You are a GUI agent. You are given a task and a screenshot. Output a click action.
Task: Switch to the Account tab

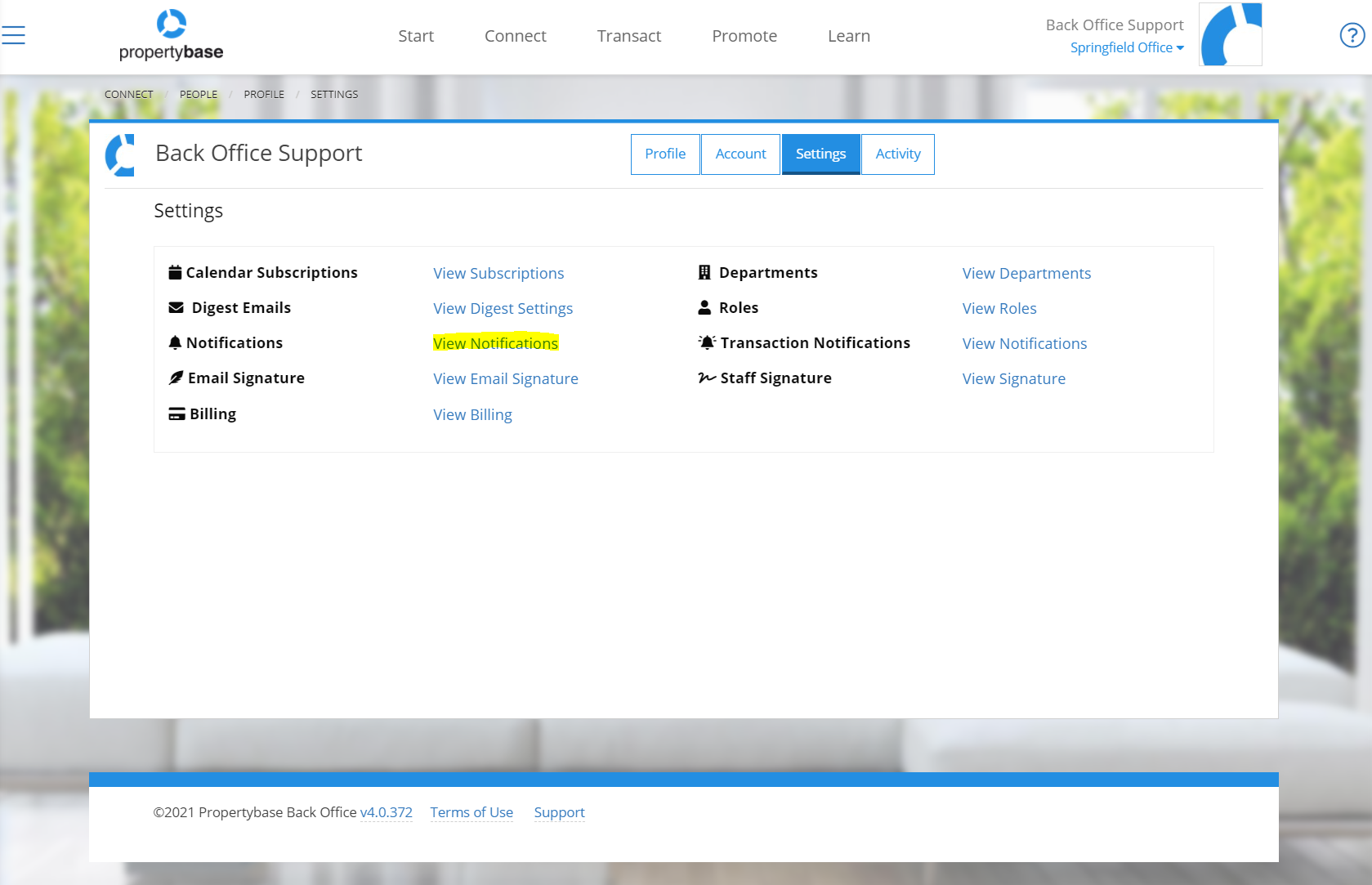coord(740,154)
